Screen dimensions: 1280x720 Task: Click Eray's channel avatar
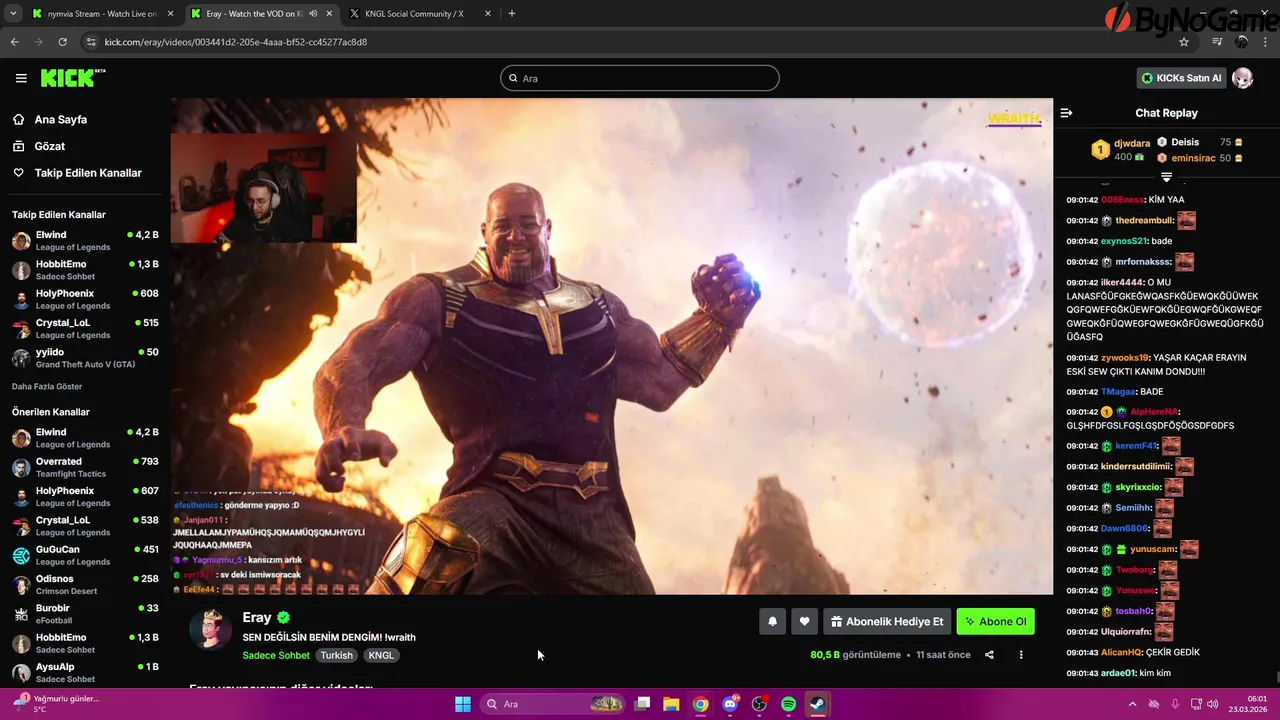click(210, 629)
